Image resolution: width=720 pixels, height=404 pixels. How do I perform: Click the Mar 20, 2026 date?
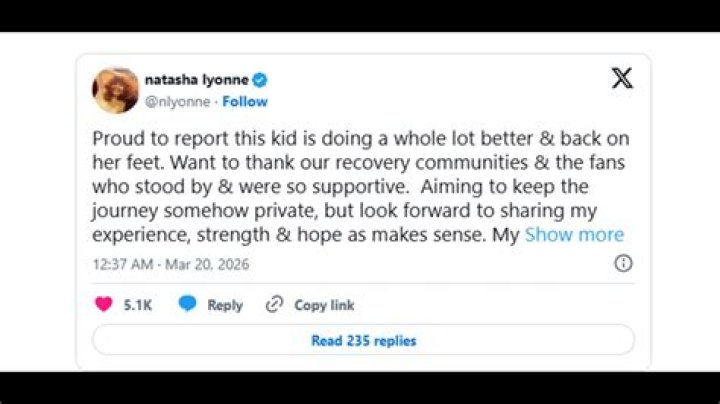pyautogui.click(x=207, y=264)
